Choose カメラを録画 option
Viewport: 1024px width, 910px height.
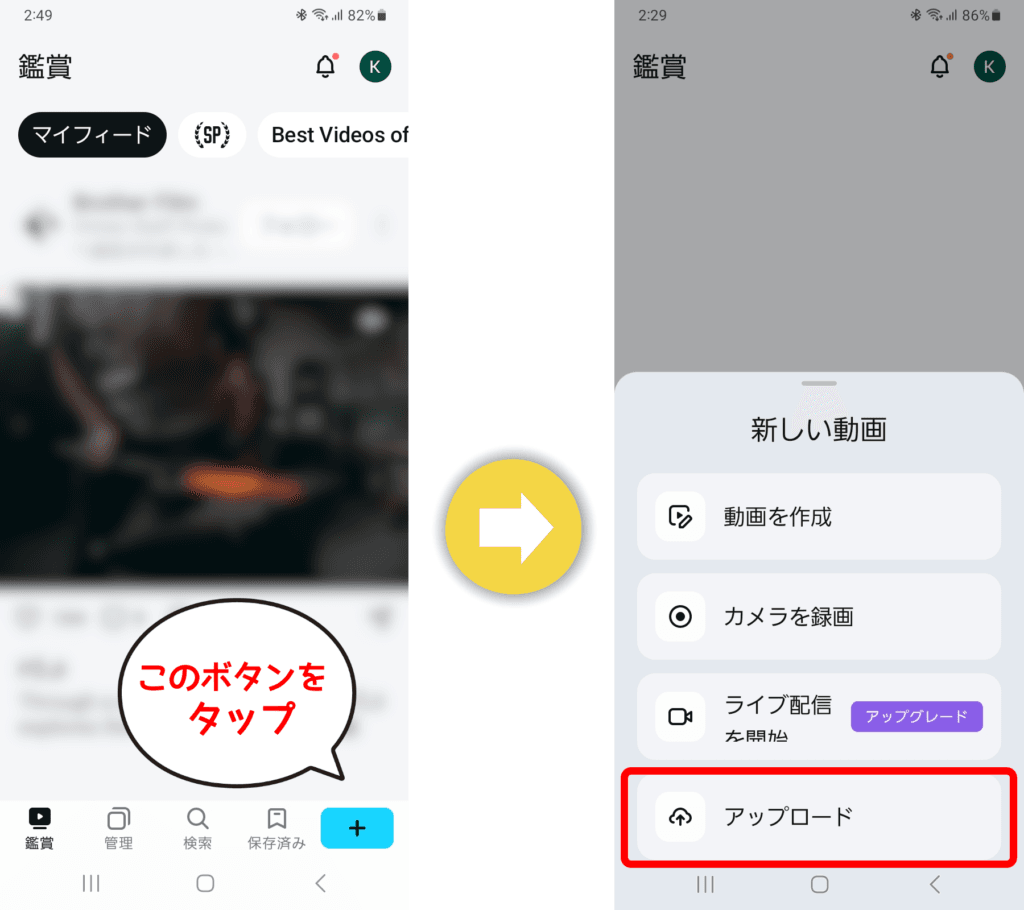(x=818, y=616)
